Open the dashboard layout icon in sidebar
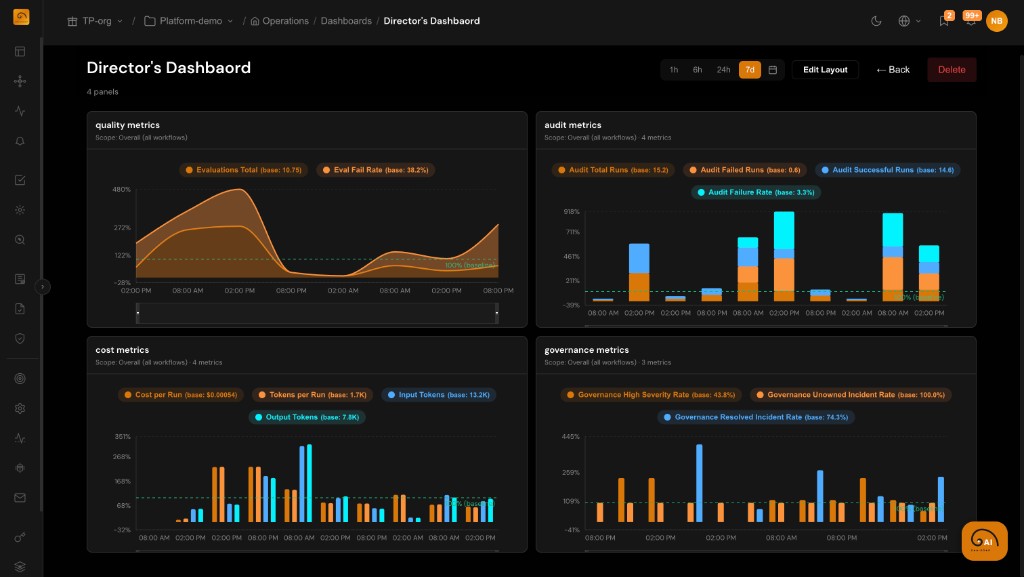This screenshot has width=1024, height=577. coord(20,52)
